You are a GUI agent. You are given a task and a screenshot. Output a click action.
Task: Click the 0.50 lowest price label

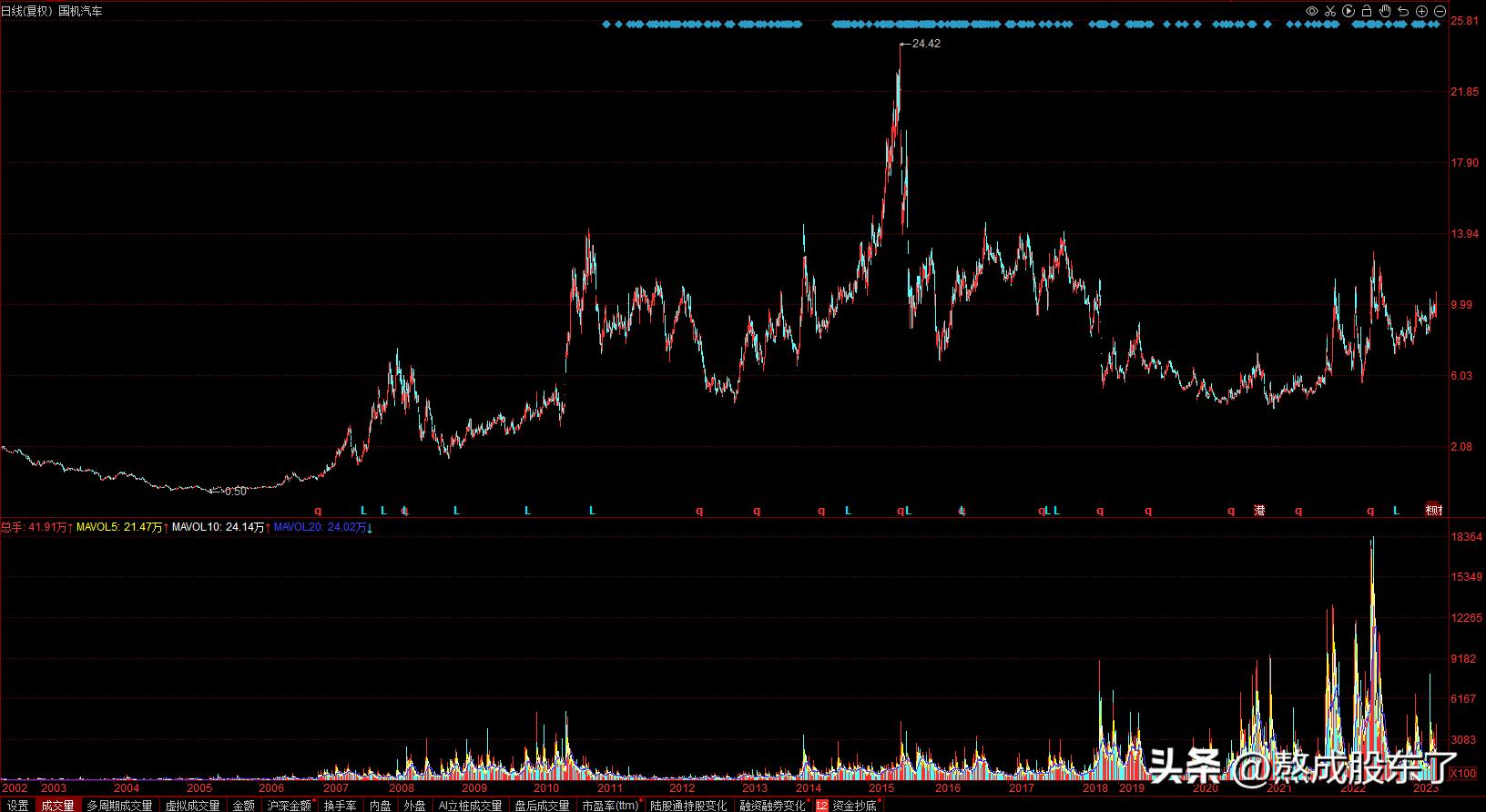tap(235, 492)
